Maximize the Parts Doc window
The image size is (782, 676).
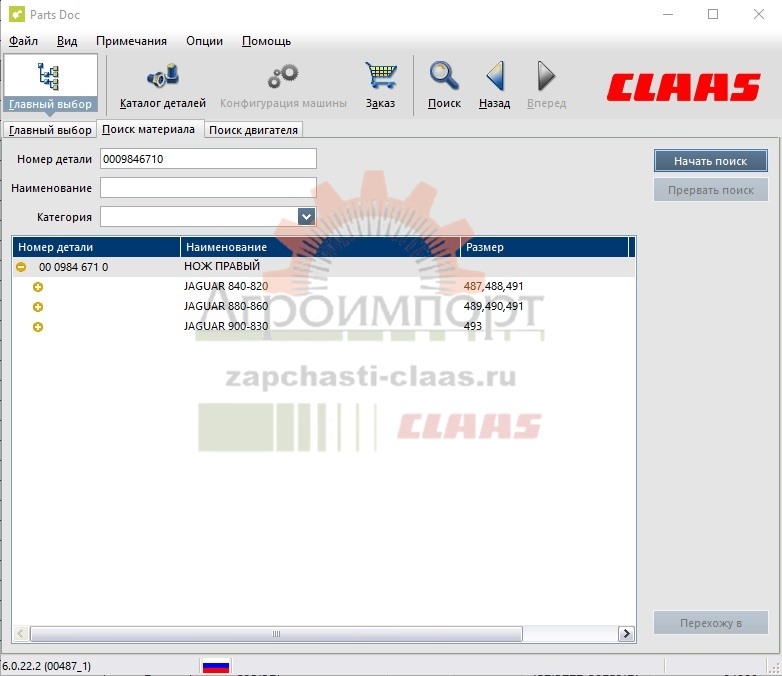tap(713, 14)
